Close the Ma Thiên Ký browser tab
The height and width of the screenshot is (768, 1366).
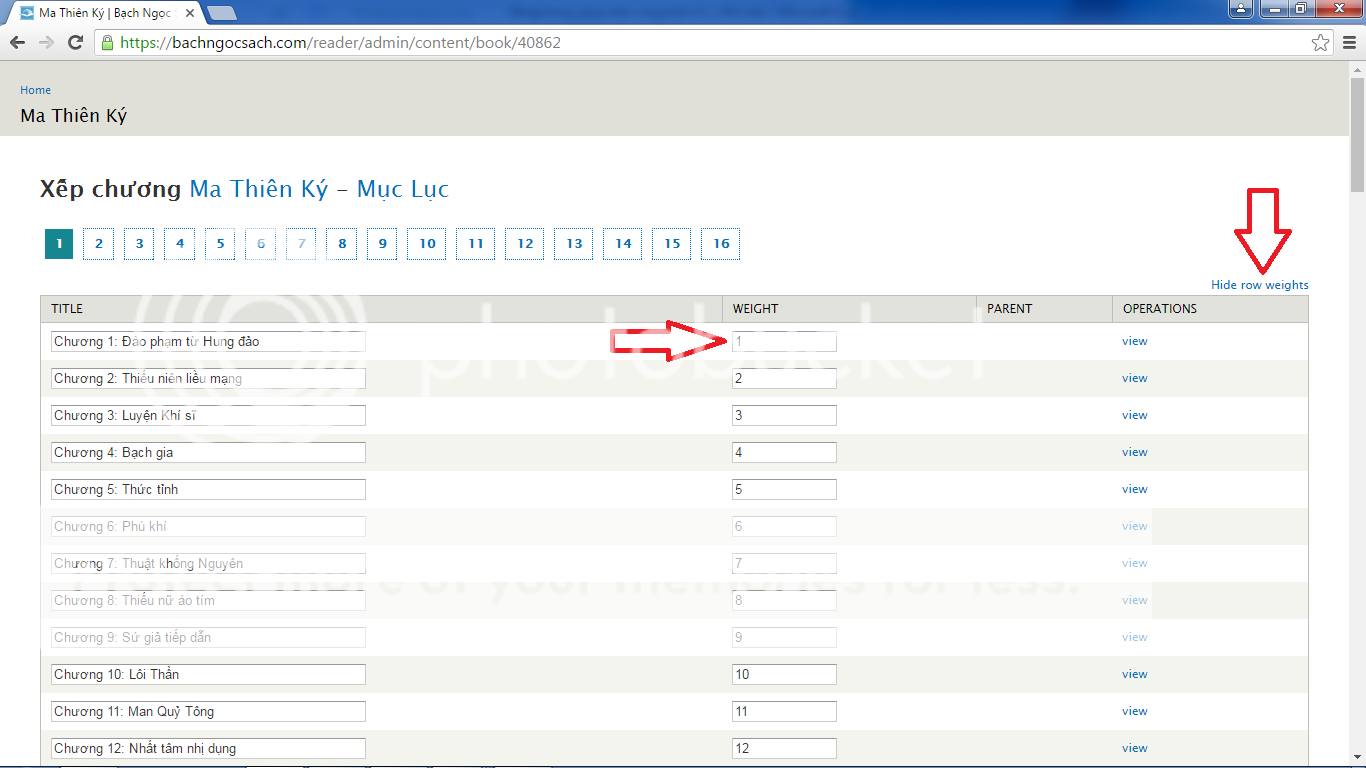[x=190, y=13]
